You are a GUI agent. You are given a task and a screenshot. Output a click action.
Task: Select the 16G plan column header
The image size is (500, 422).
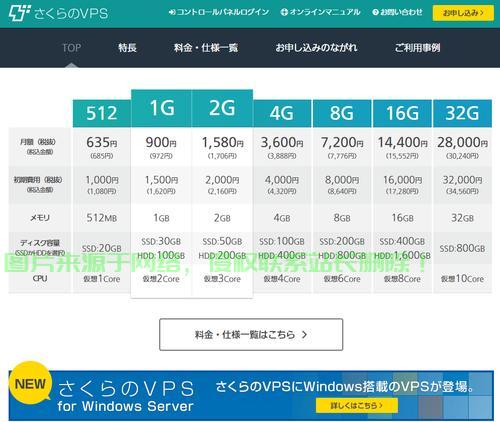402,113
